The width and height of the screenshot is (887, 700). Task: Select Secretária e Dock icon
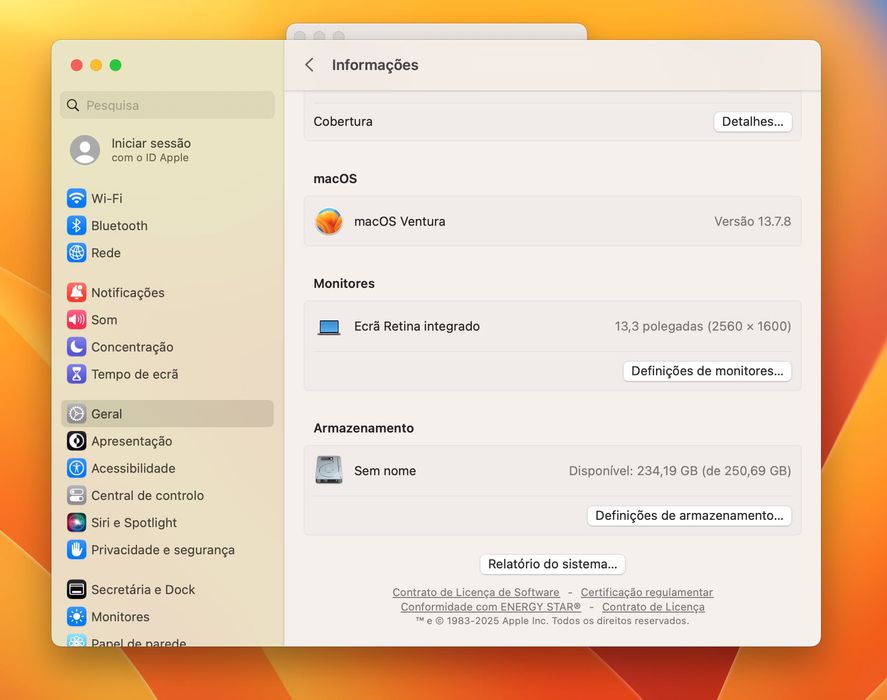pos(76,589)
